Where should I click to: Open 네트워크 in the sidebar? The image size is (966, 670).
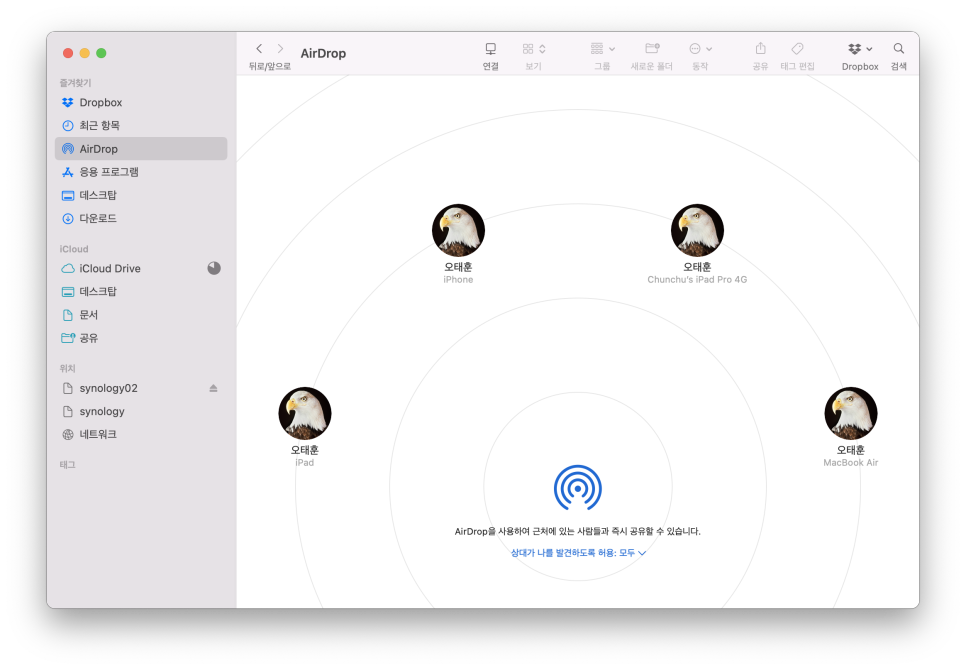pos(141,434)
